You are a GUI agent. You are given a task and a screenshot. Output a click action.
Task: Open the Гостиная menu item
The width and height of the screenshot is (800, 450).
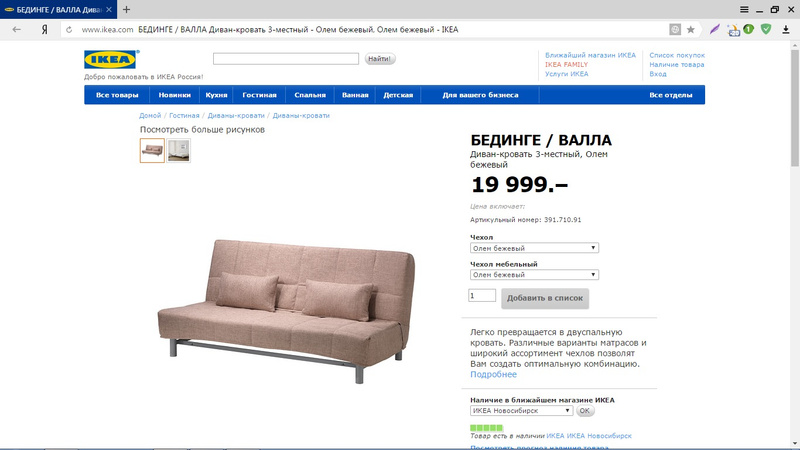click(259, 95)
